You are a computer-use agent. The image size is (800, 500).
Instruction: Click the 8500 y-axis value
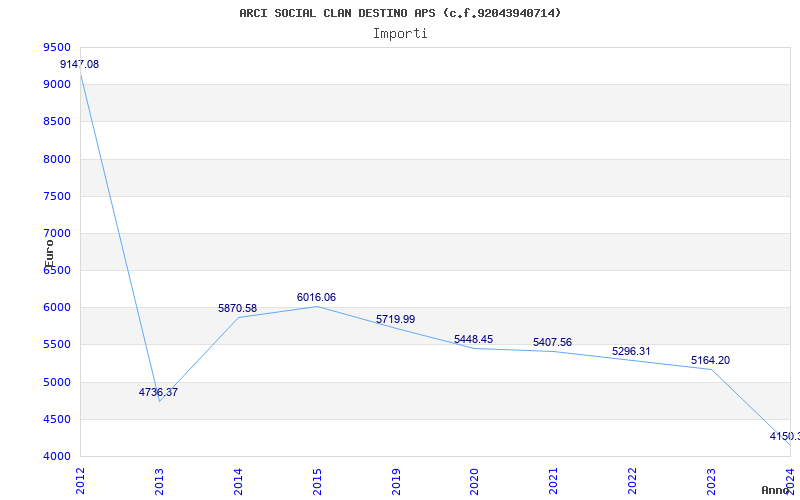(x=57, y=122)
